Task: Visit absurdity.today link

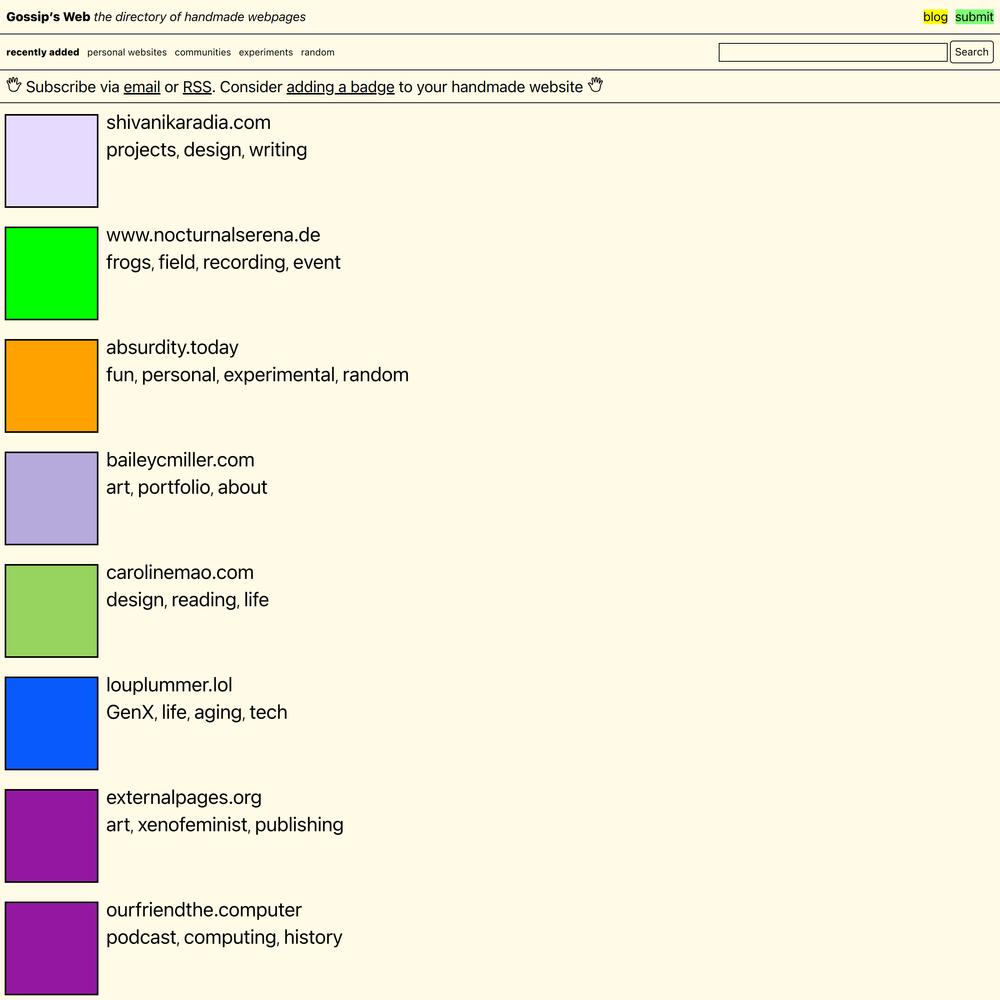Action: click(x=172, y=348)
